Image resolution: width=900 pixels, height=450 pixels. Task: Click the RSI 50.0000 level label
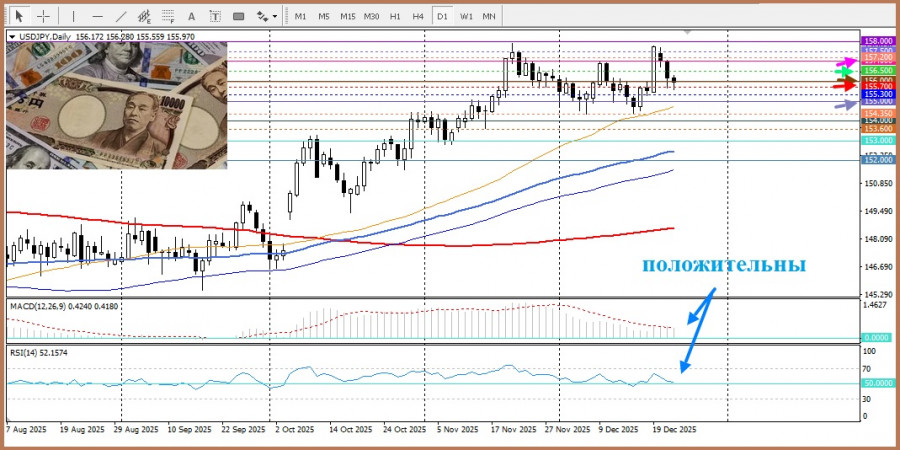(x=878, y=383)
